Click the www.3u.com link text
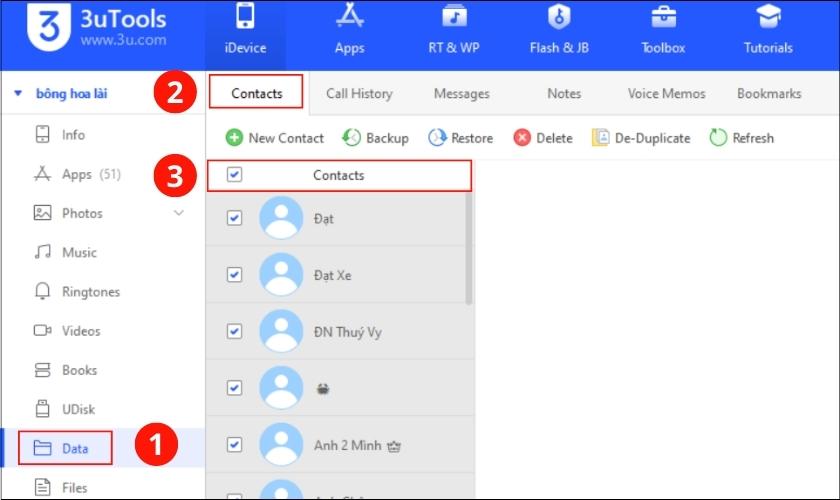 123,40
